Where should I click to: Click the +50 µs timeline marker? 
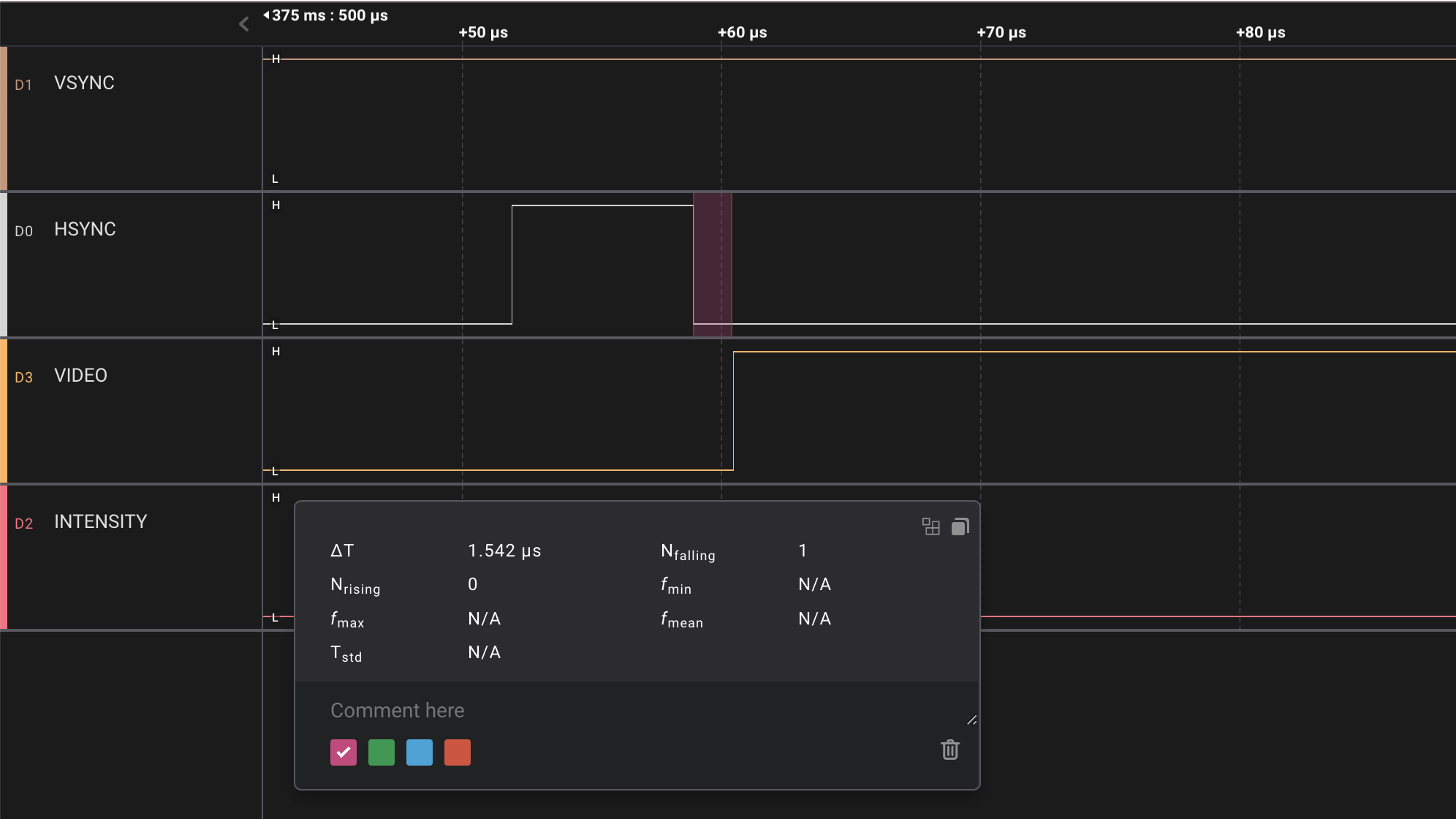[x=483, y=32]
